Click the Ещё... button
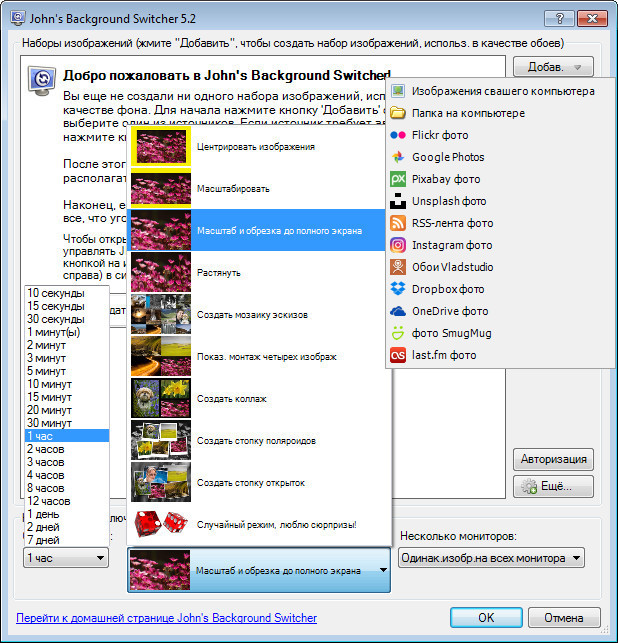This screenshot has width=618, height=643. coord(553,486)
